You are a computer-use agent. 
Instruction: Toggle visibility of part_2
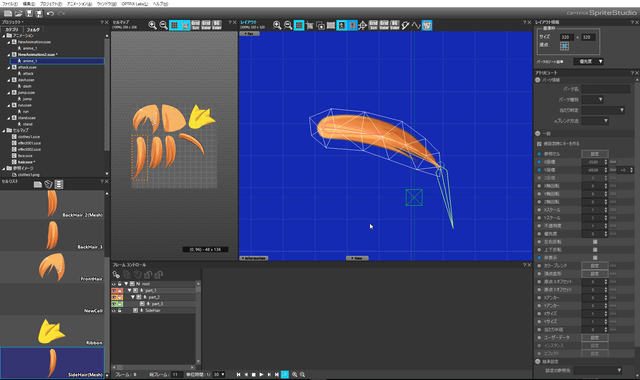click(114, 297)
